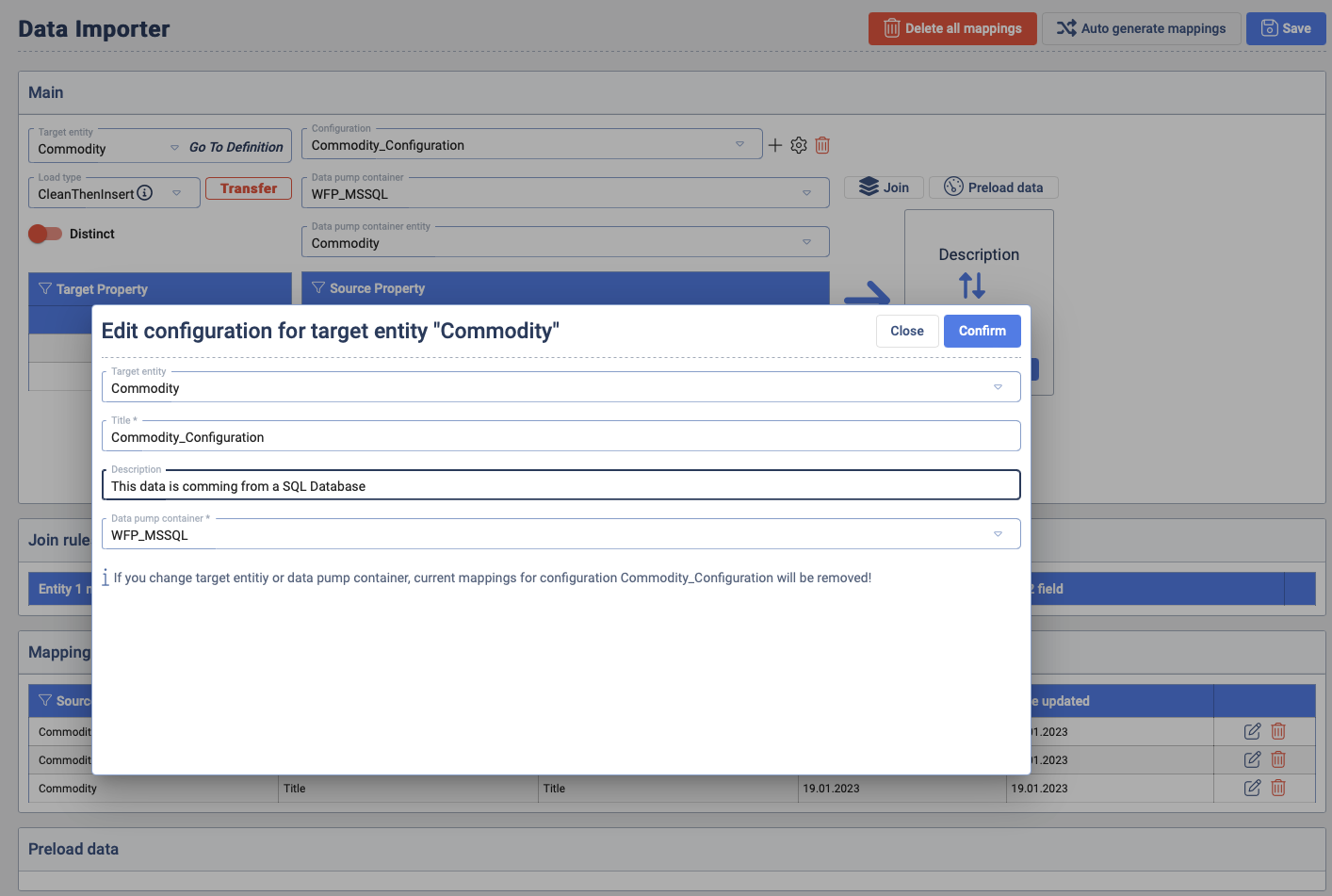Open the Join layers button

click(884, 187)
